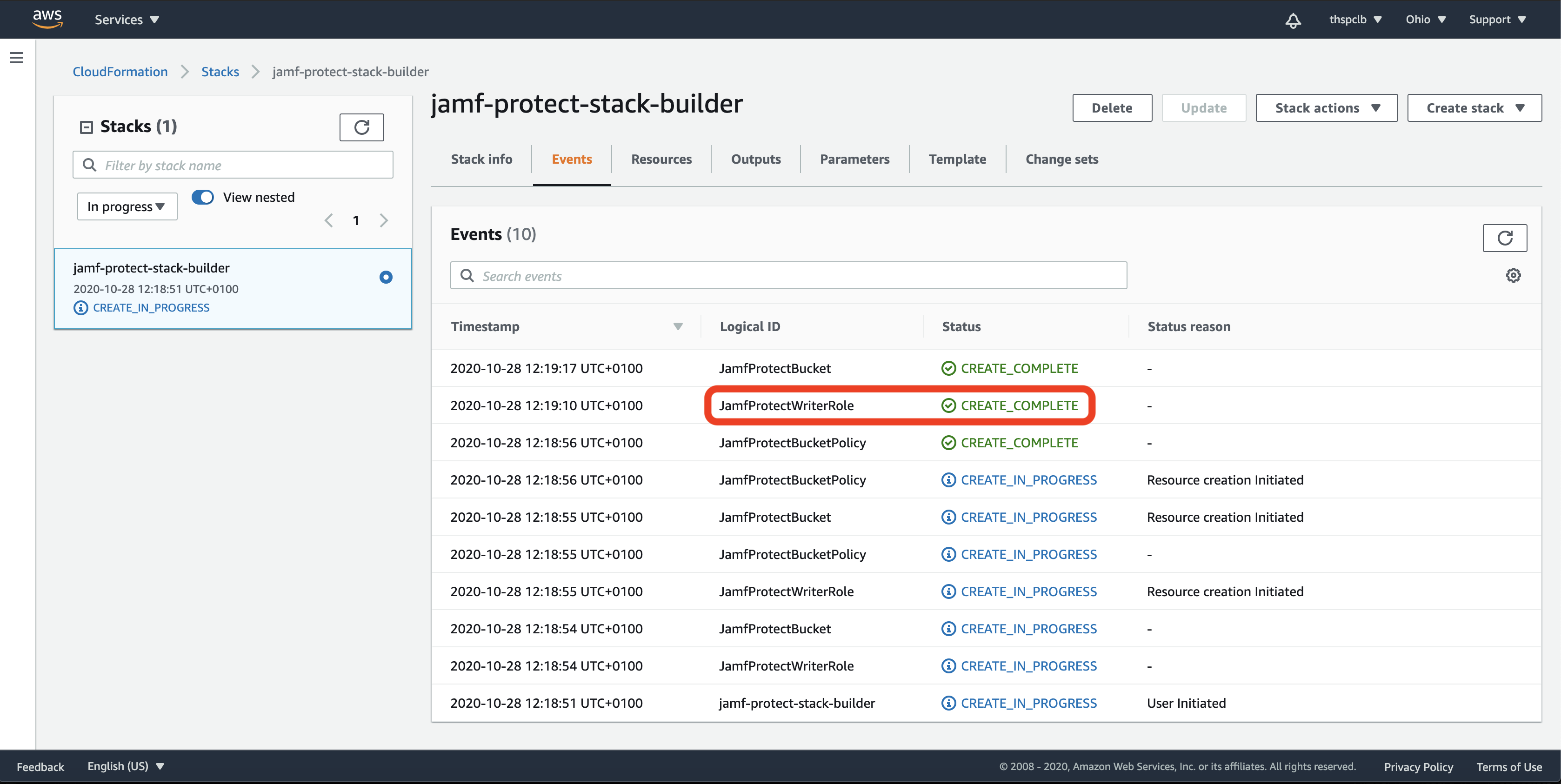The width and height of the screenshot is (1561, 784).
Task: Click the Status reason column header
Action: (1189, 326)
